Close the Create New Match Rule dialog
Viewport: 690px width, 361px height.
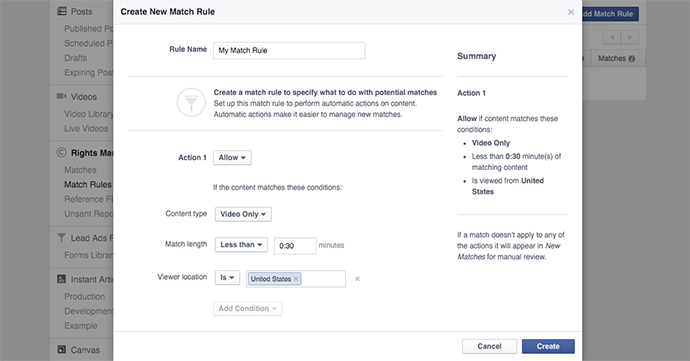coord(571,12)
